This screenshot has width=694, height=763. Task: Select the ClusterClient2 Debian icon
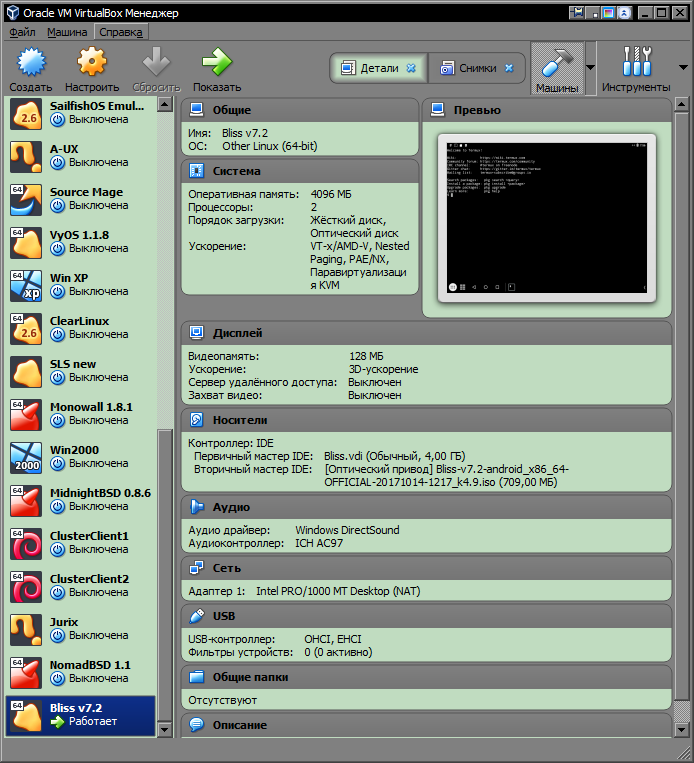click(26, 587)
